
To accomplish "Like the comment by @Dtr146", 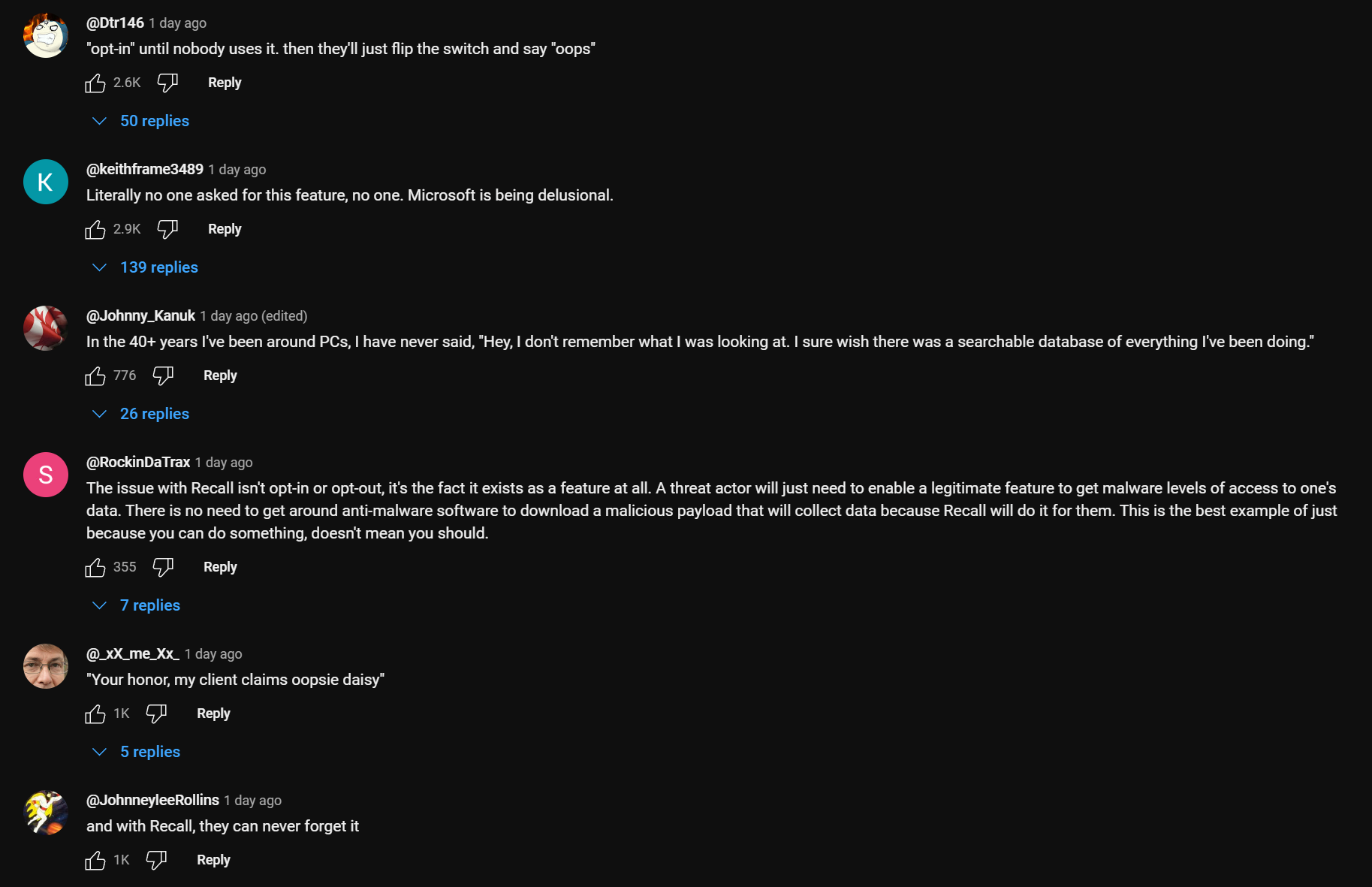I will [x=95, y=83].
